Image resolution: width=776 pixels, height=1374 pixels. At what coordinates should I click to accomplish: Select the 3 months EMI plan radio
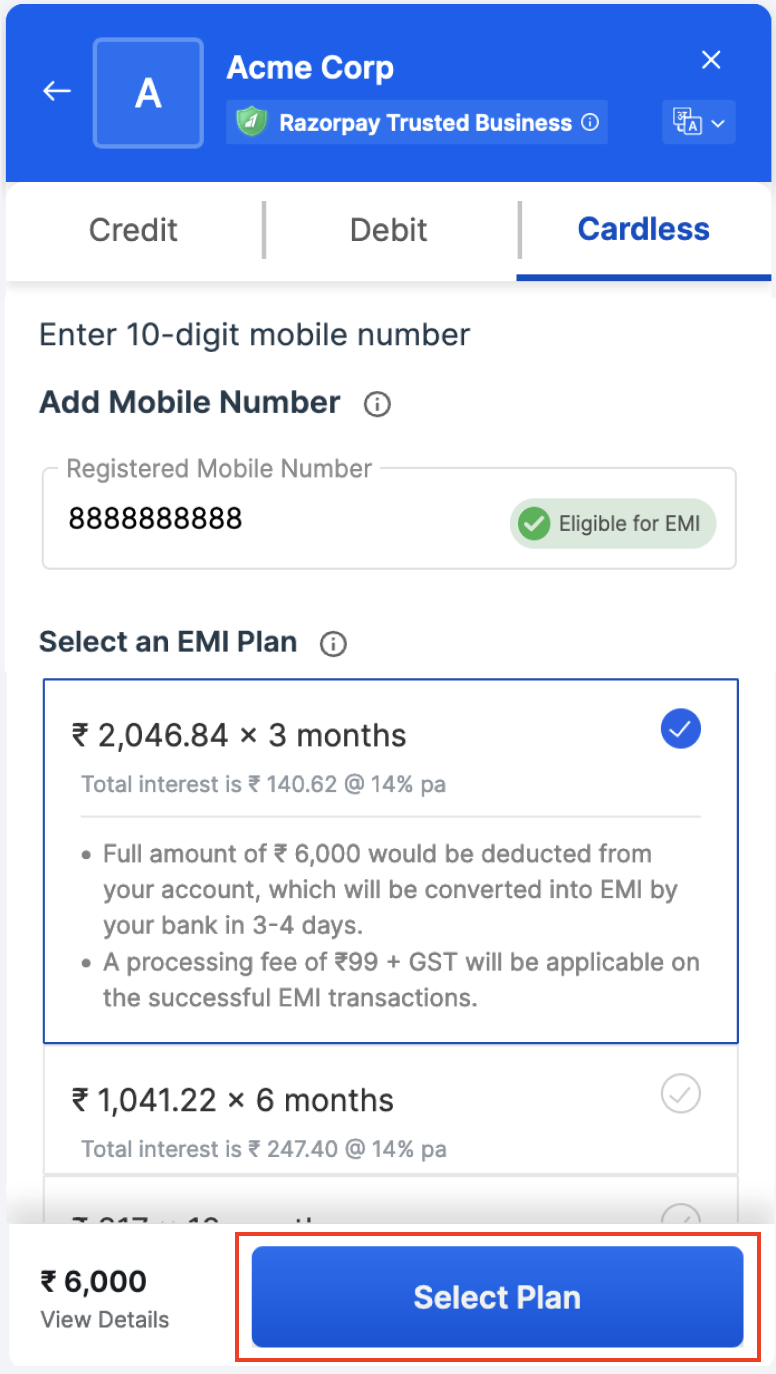tap(681, 730)
